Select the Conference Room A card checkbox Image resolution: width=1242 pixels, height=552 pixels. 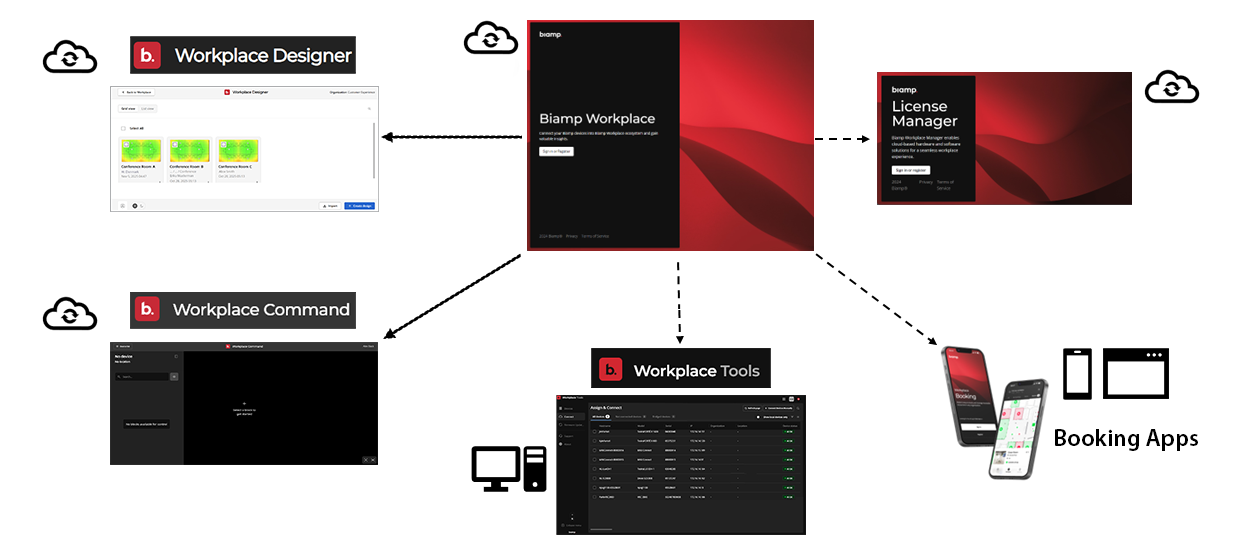point(126,144)
